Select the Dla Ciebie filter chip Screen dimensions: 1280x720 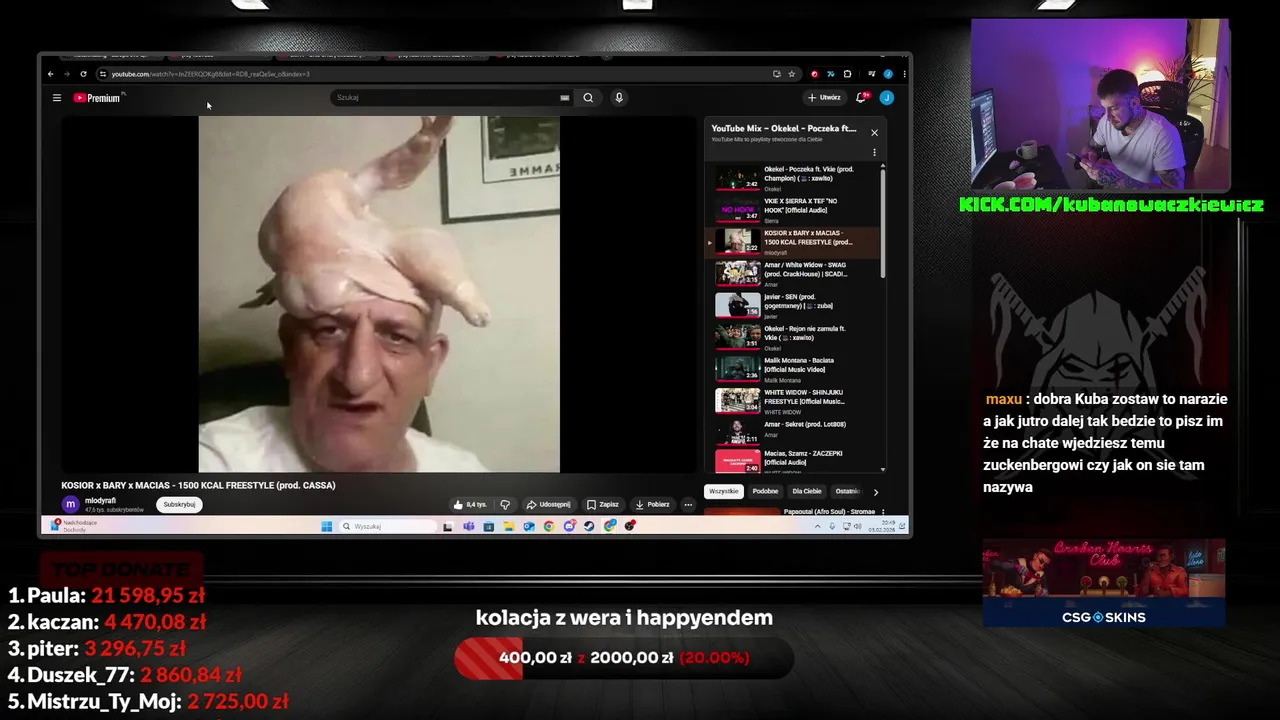pyautogui.click(x=807, y=491)
